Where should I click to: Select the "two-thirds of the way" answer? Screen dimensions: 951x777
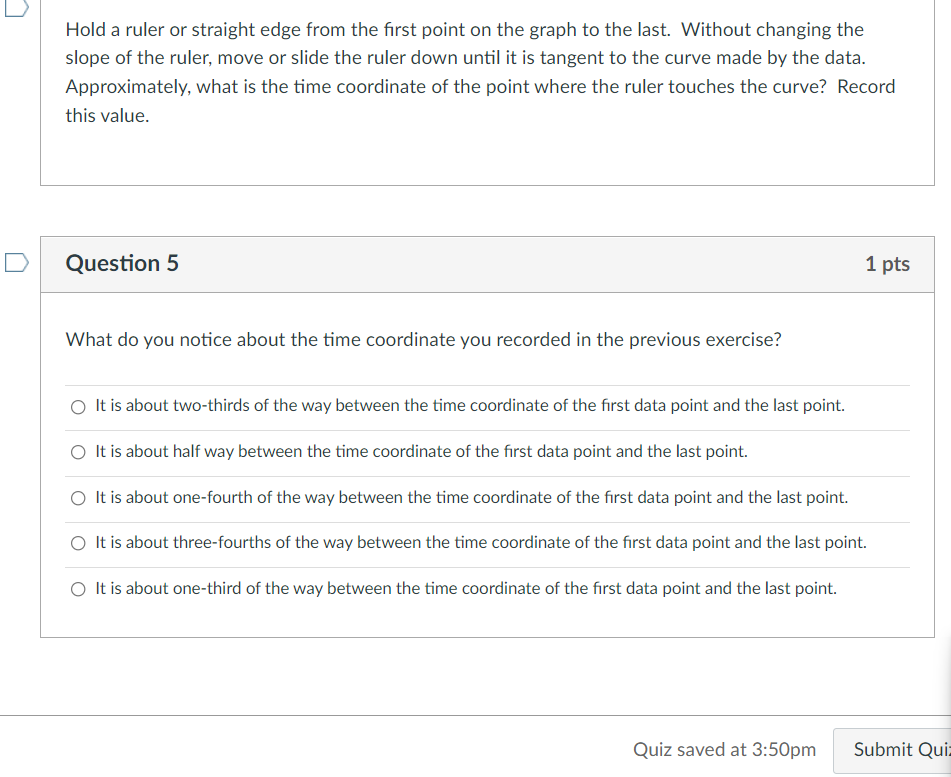(x=78, y=406)
